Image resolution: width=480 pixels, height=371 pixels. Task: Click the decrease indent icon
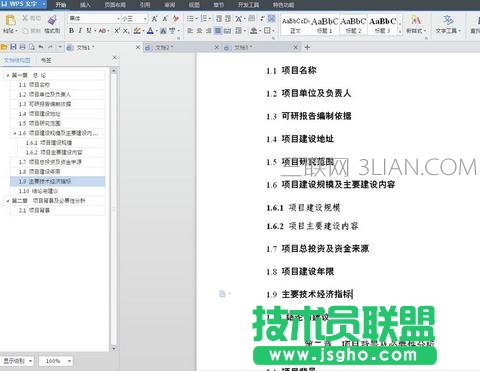[219, 18]
